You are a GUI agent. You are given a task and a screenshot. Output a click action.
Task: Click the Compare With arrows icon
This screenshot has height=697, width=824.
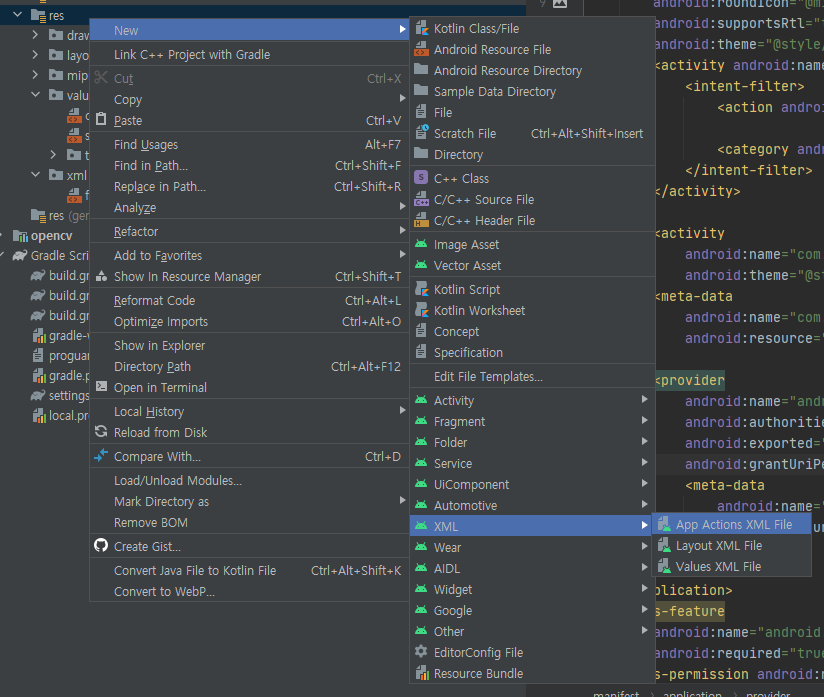101,456
